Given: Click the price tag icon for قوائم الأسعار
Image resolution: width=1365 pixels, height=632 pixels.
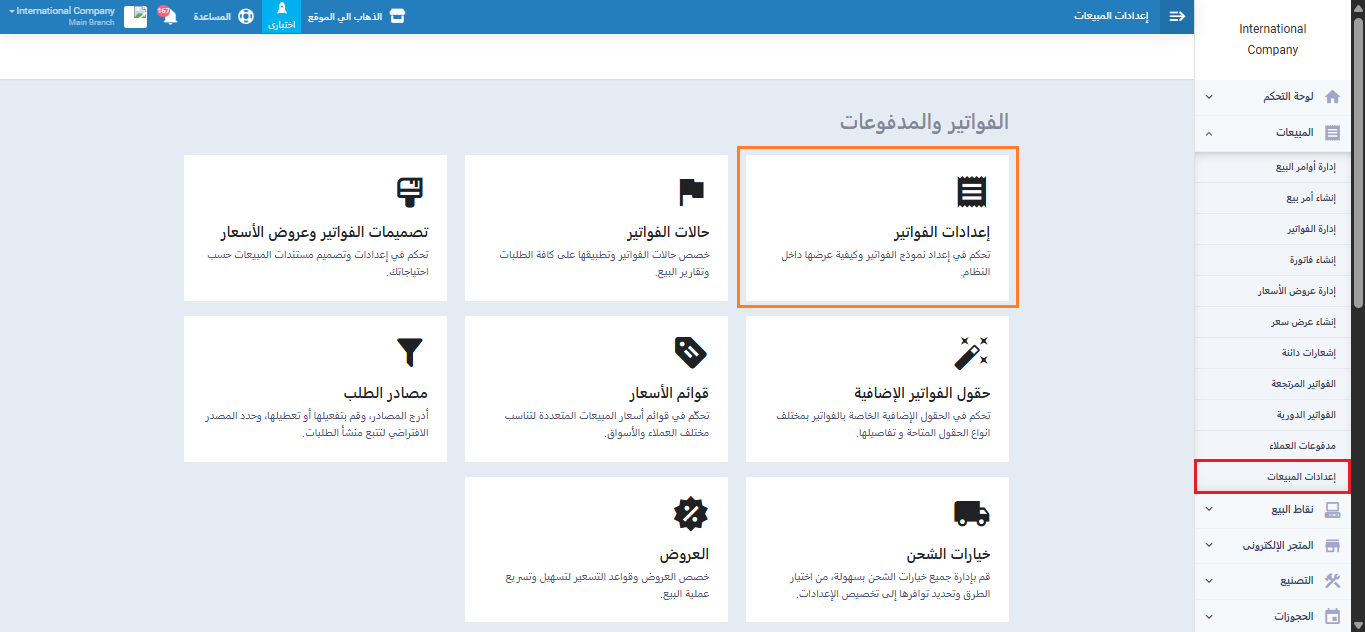Looking at the screenshot, I should [691, 352].
